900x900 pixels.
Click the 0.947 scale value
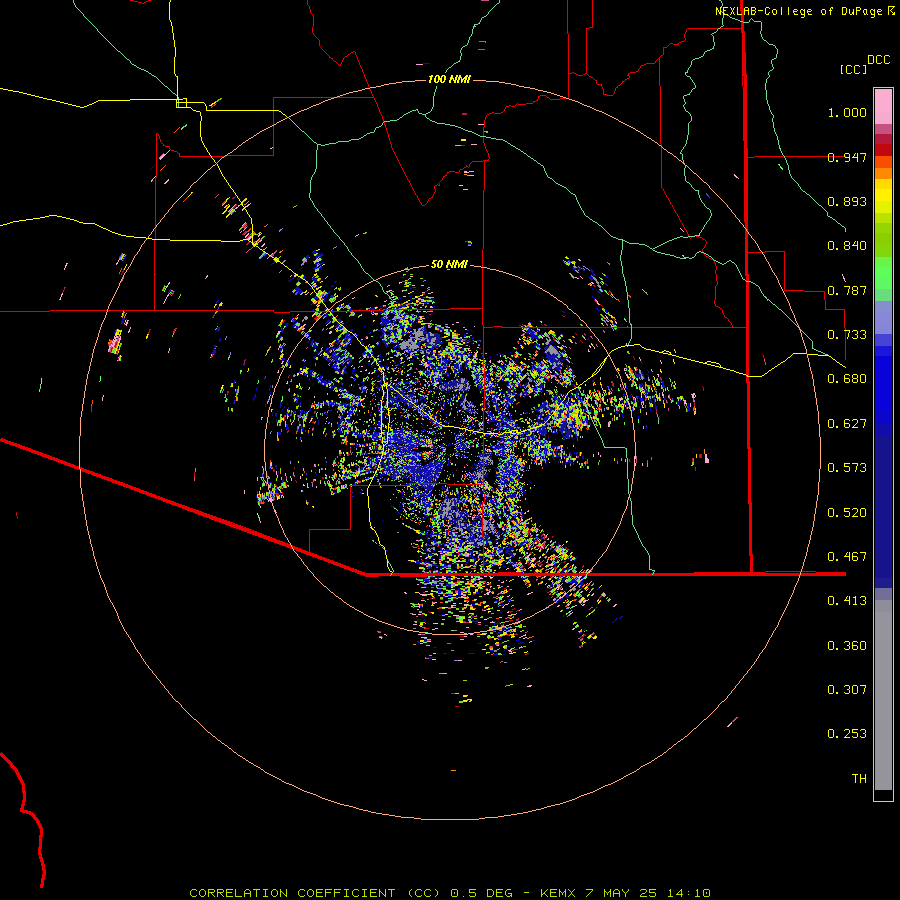[x=847, y=157]
